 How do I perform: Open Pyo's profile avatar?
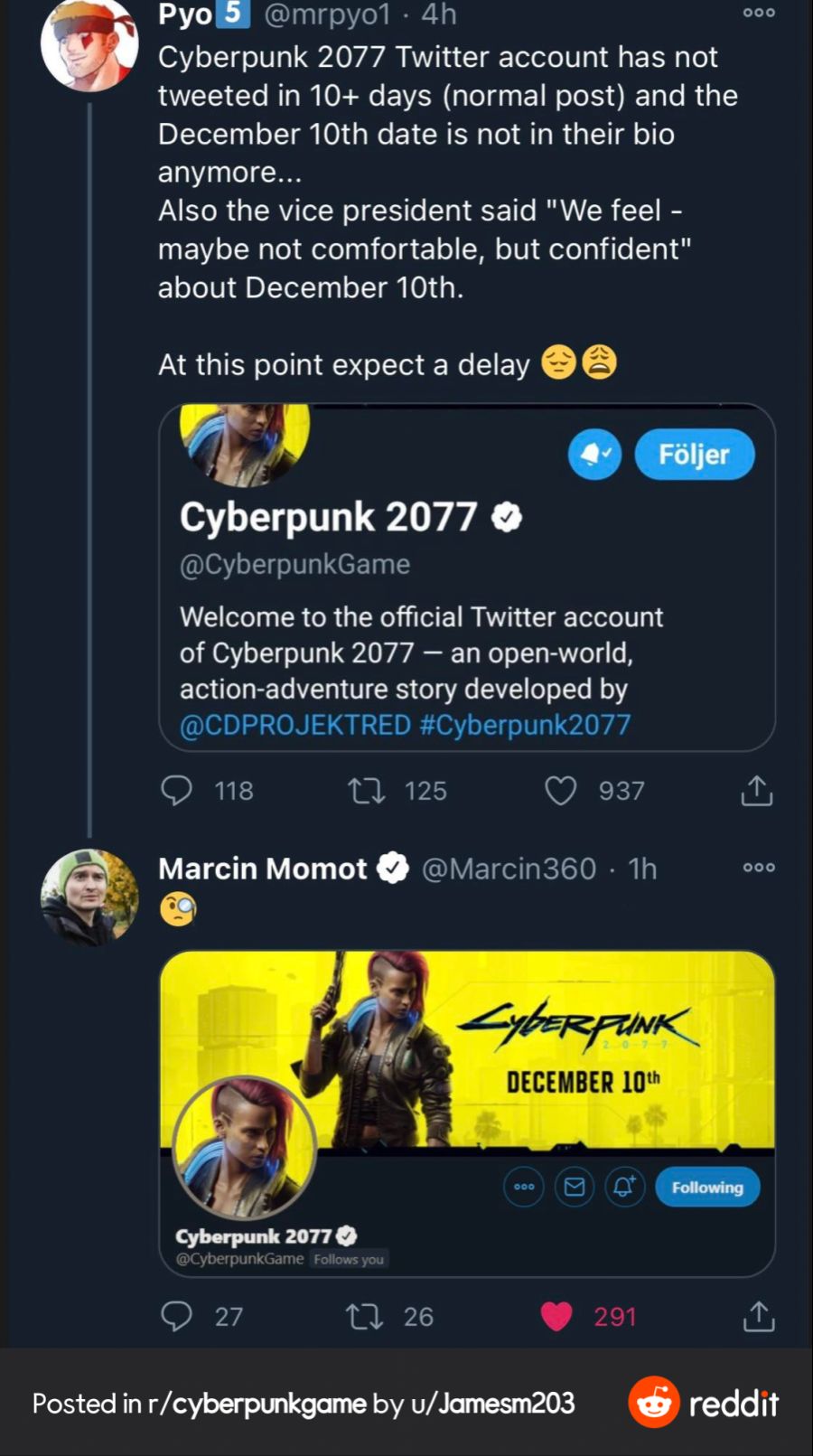pyautogui.click(x=89, y=43)
